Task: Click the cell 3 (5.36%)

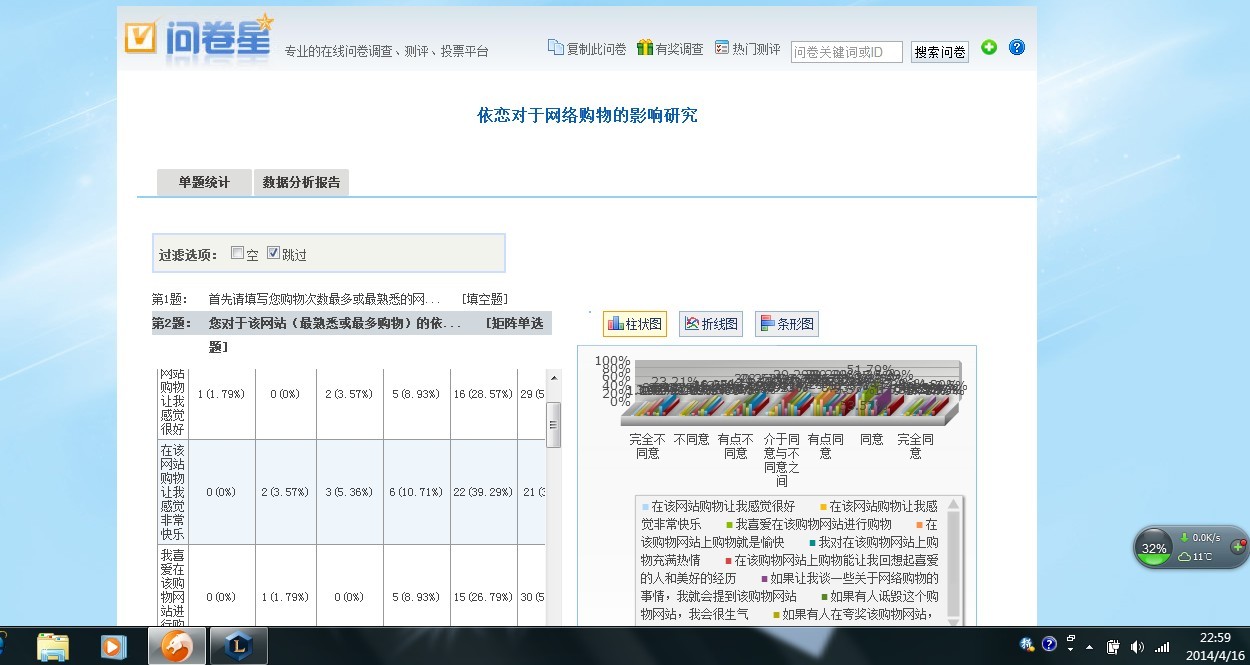Action: (349, 492)
